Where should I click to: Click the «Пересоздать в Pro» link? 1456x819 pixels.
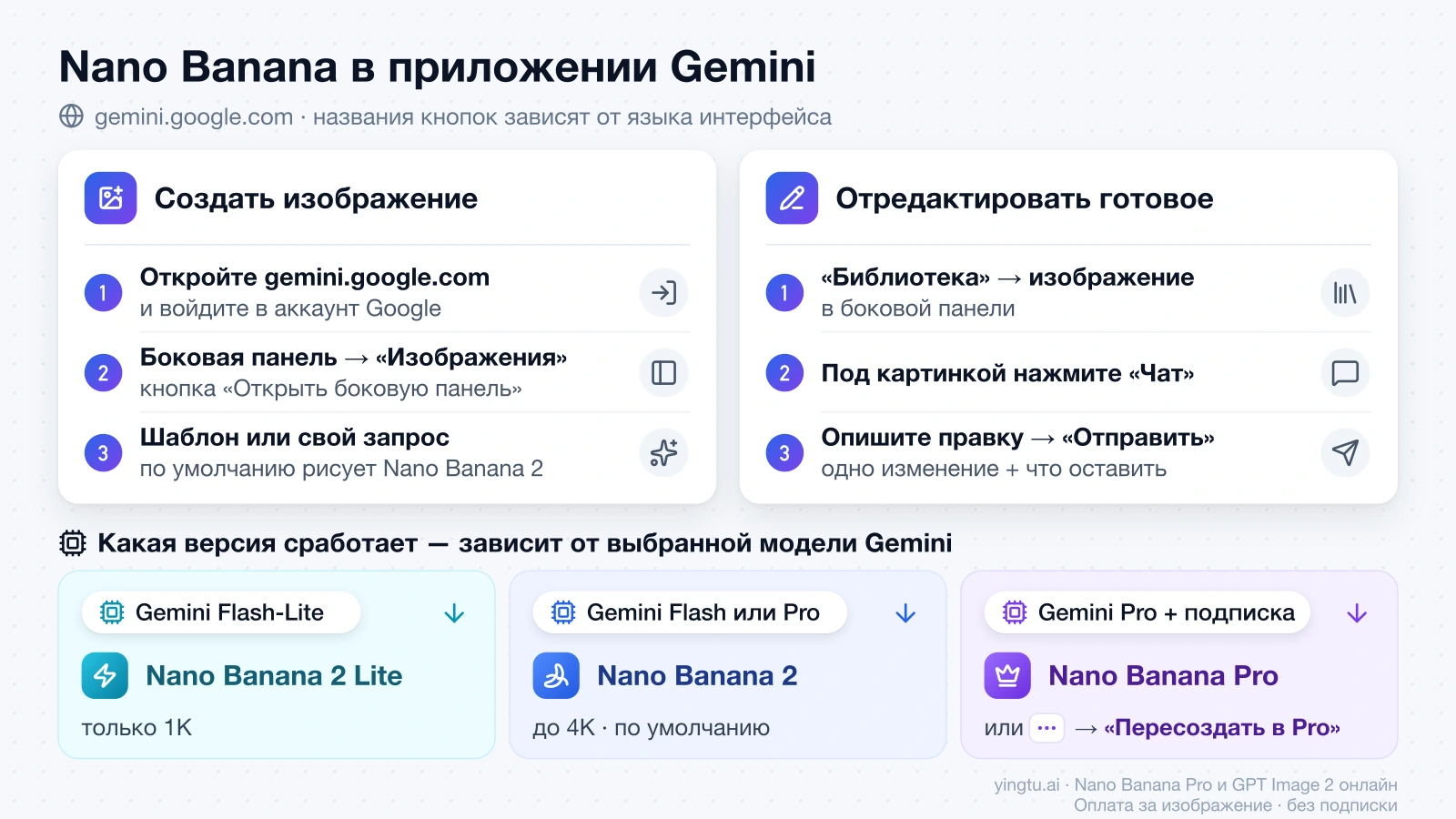1222,728
